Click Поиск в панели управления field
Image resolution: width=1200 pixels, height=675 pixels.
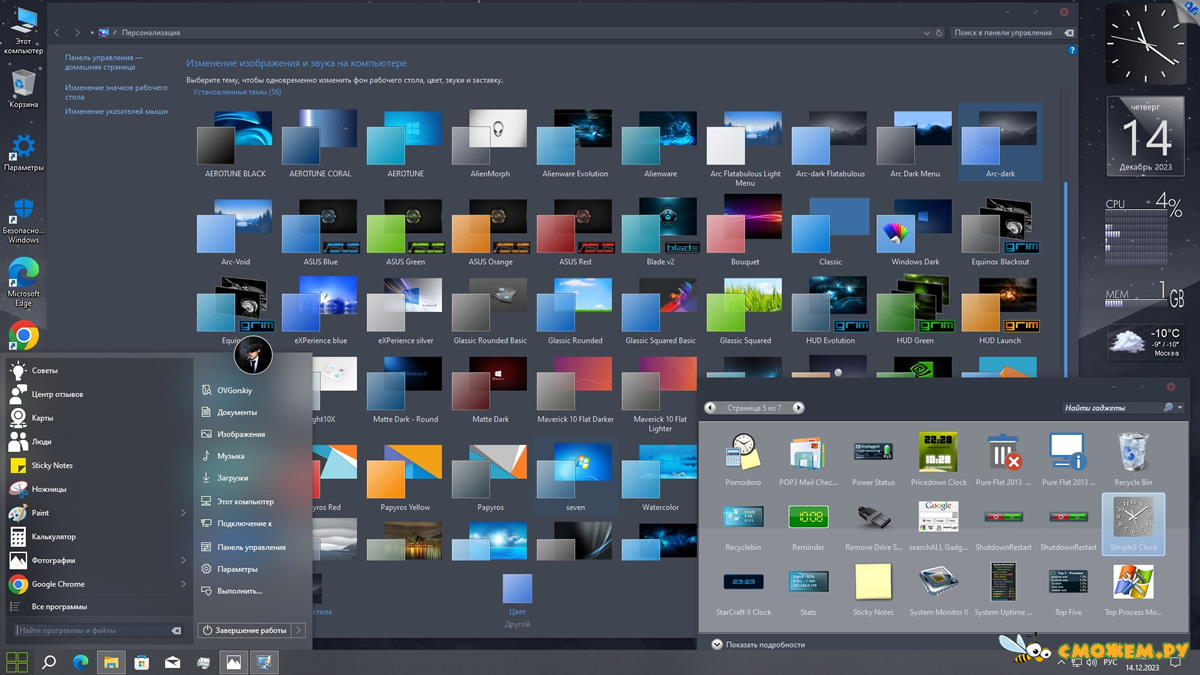(1002, 33)
